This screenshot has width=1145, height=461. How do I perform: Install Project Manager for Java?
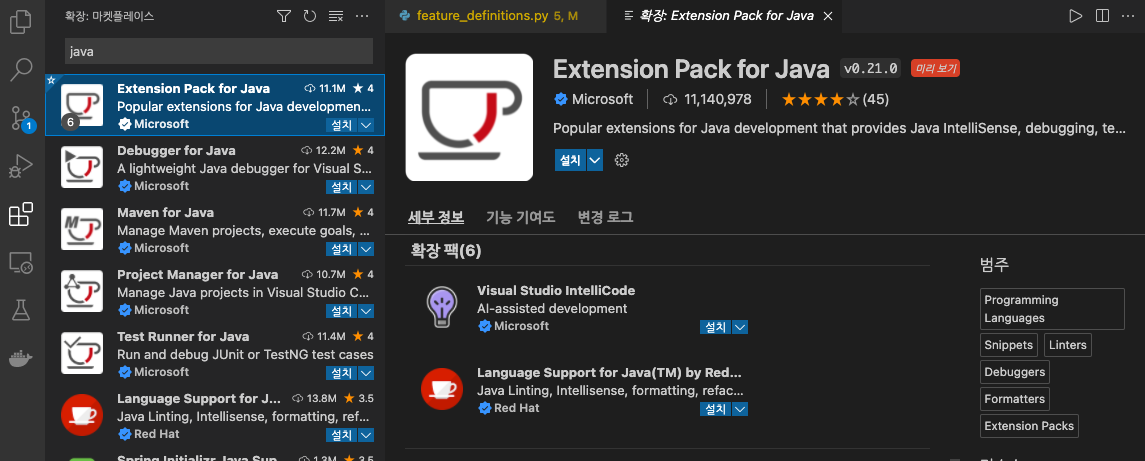(x=342, y=311)
